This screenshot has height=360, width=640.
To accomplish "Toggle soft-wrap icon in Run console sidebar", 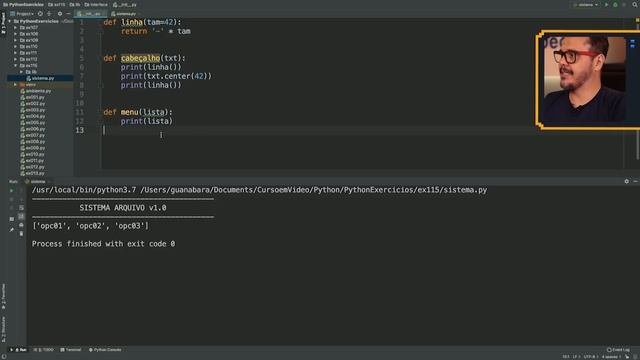I will point(21,208).
